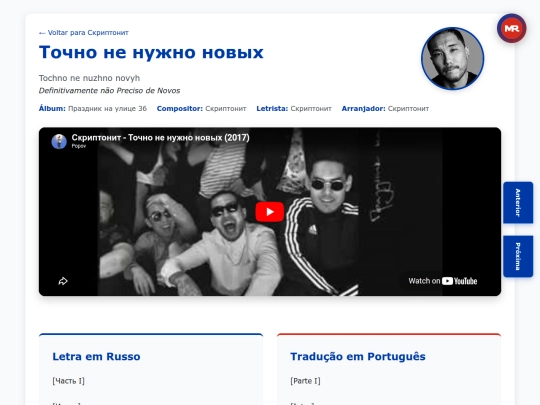Go back via Voltar para Скриптонит link
This screenshot has height=405, width=540.
pos(84,33)
